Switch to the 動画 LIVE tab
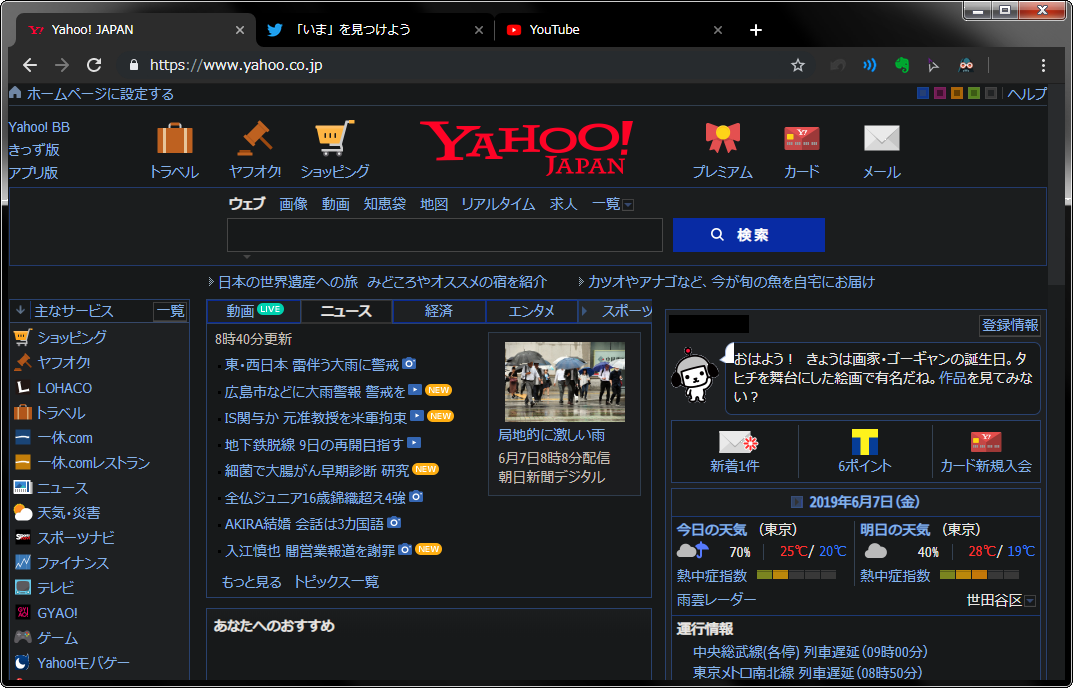Viewport: 1073px width, 688px height. (x=254, y=311)
